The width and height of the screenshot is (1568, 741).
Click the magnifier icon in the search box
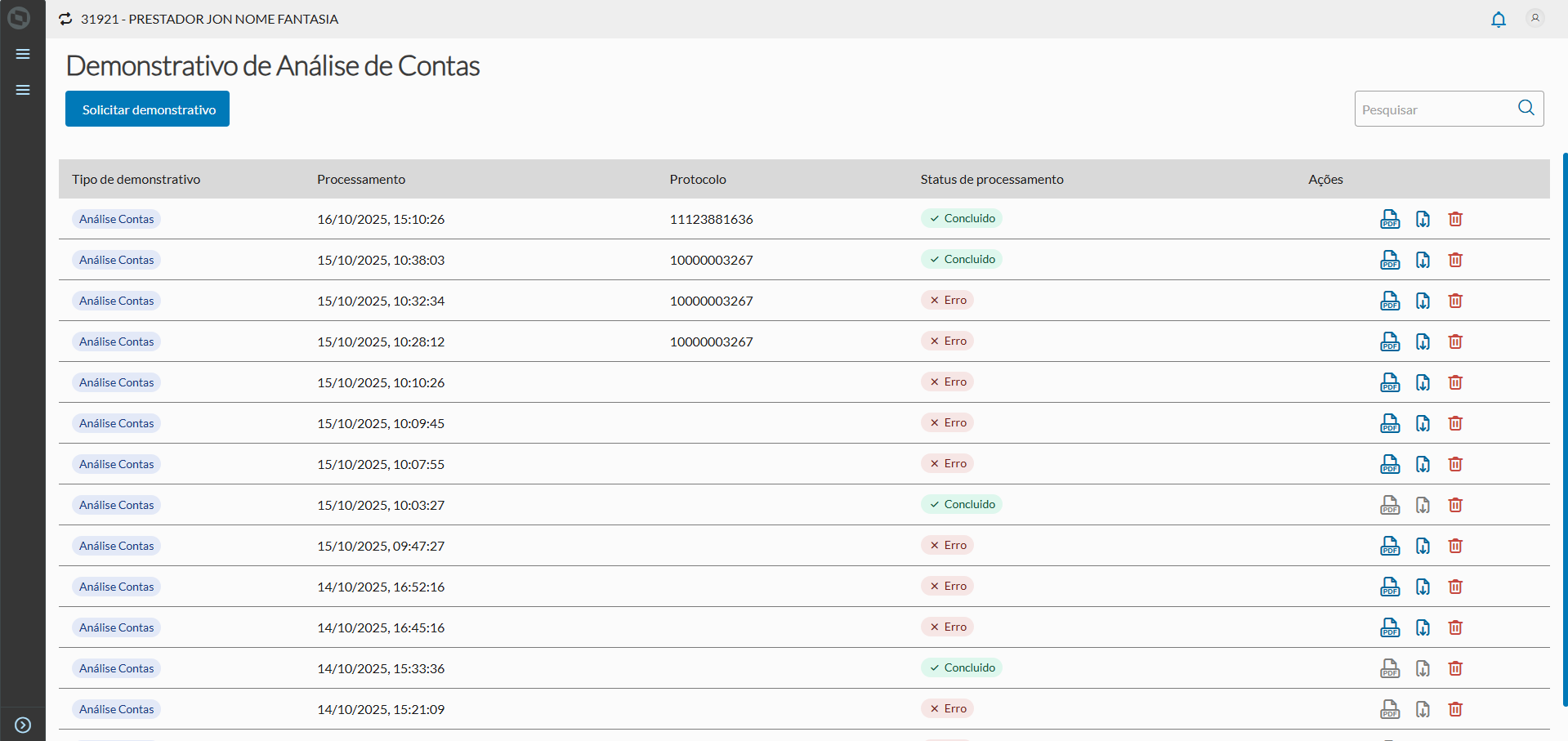click(1526, 108)
